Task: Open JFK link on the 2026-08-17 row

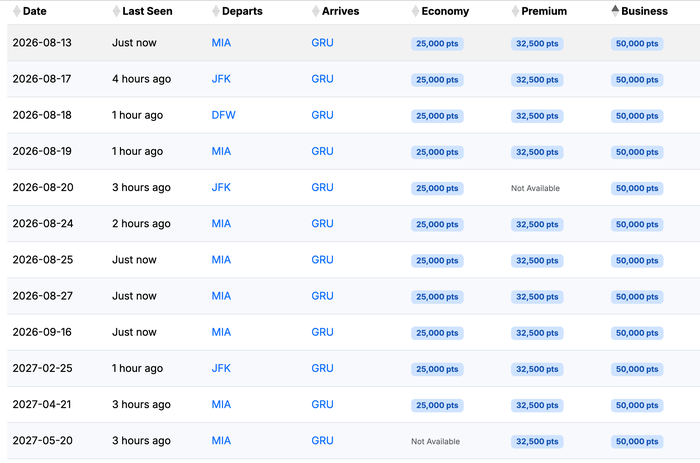Action: pos(221,79)
